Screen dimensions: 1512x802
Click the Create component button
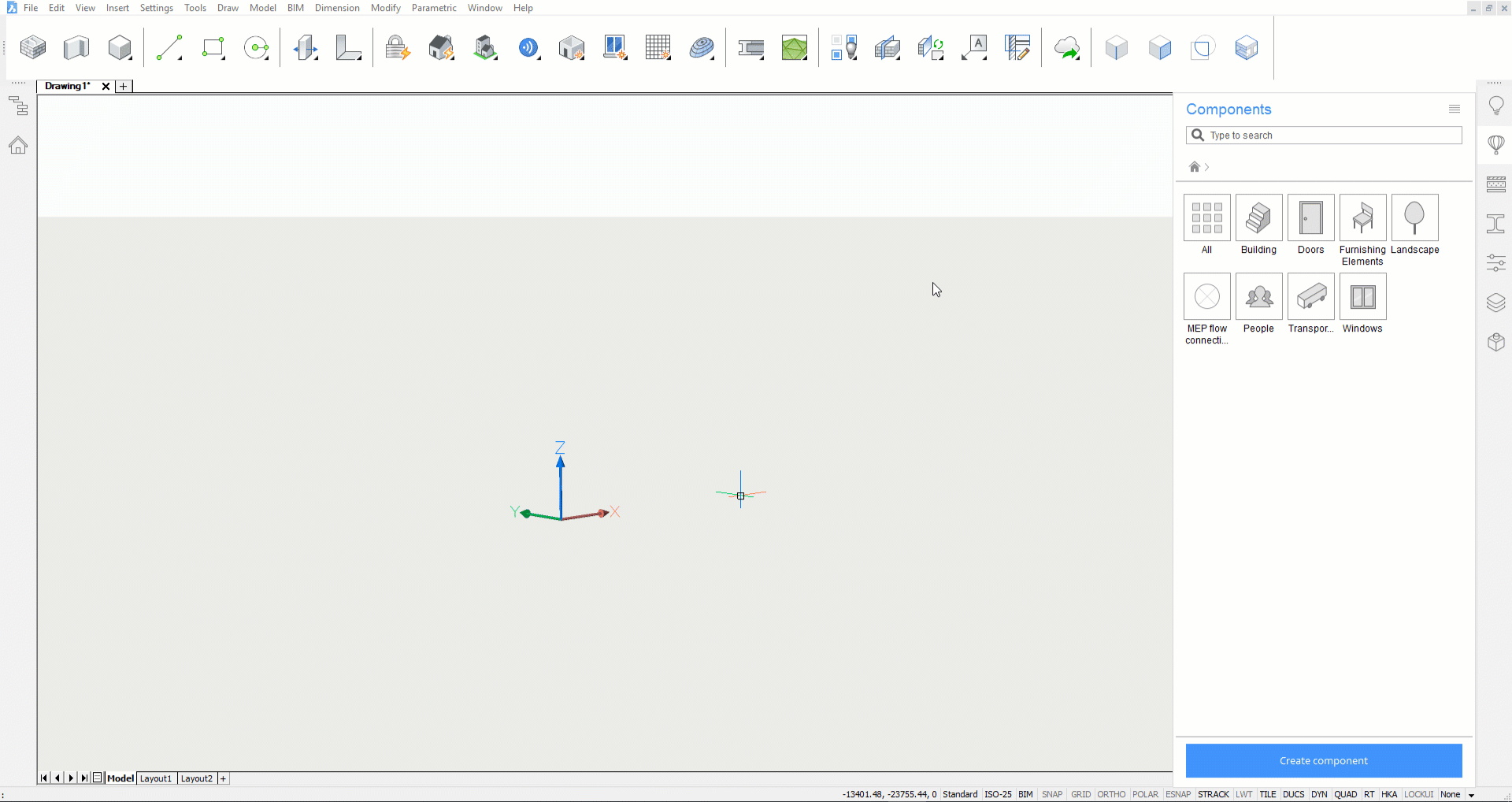(1324, 761)
